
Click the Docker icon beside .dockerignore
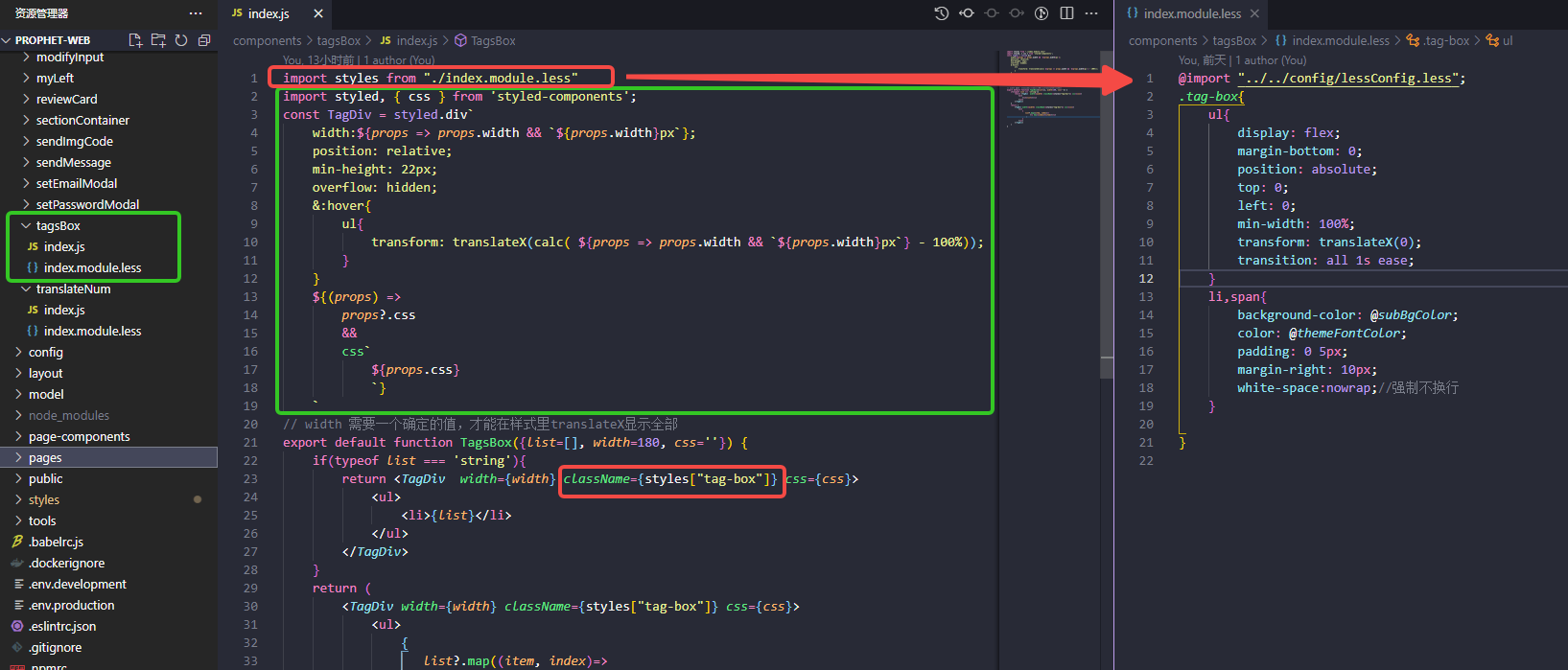point(17,563)
